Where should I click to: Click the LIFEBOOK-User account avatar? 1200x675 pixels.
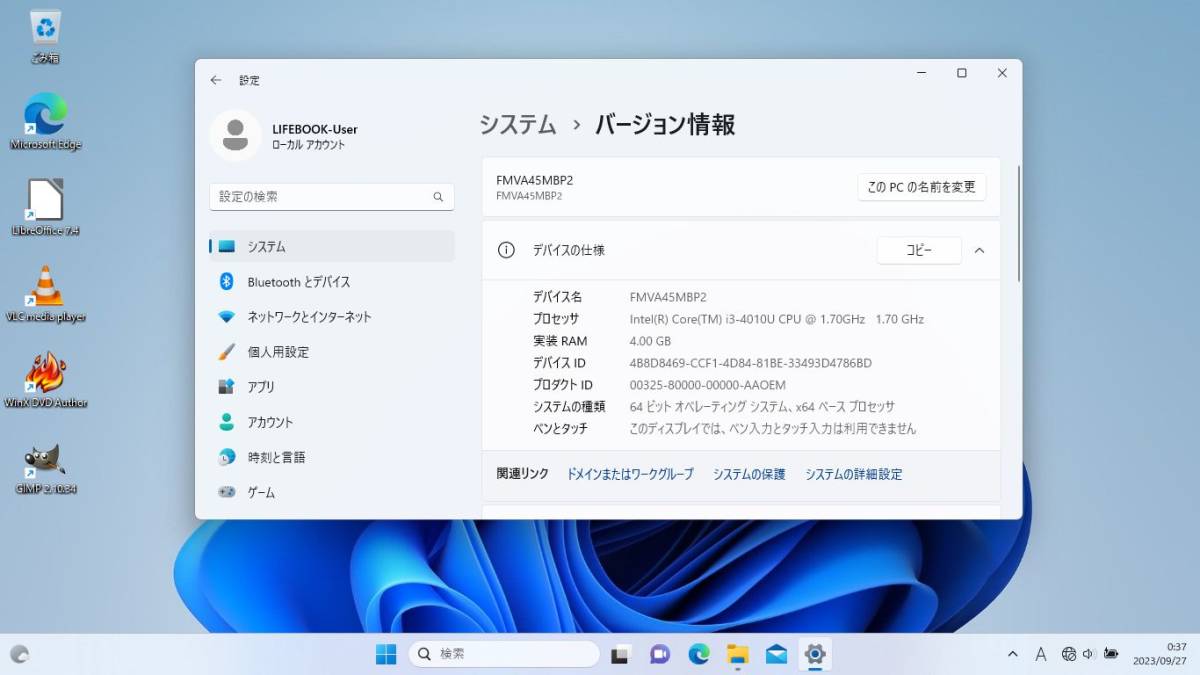point(235,135)
